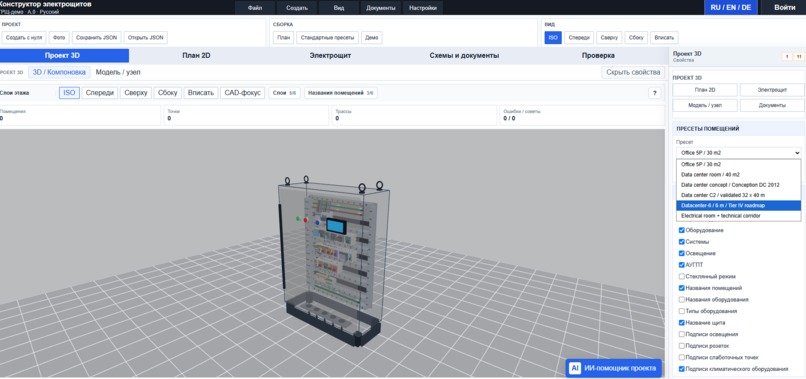Viewport: 806px width, 379px height.
Task: Open the Настройки menu
Action: [x=423, y=8]
